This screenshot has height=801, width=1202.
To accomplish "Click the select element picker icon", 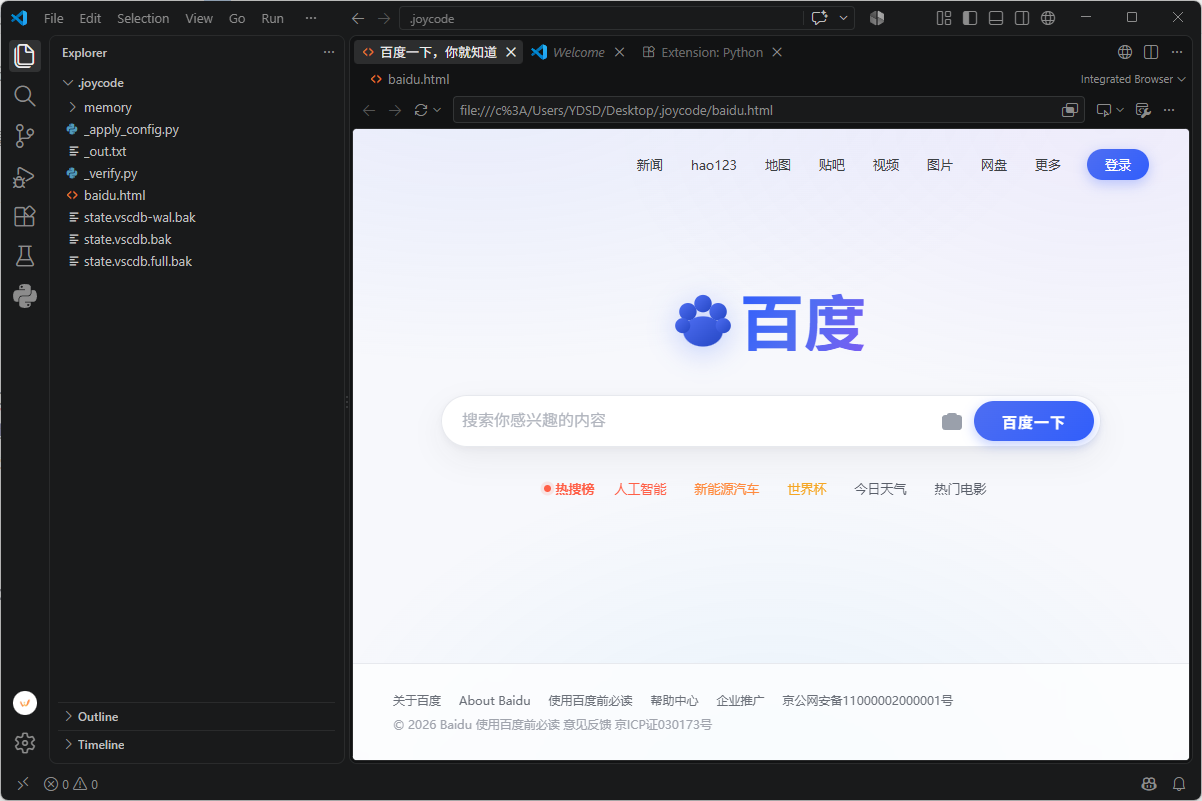I will click(x=1104, y=110).
